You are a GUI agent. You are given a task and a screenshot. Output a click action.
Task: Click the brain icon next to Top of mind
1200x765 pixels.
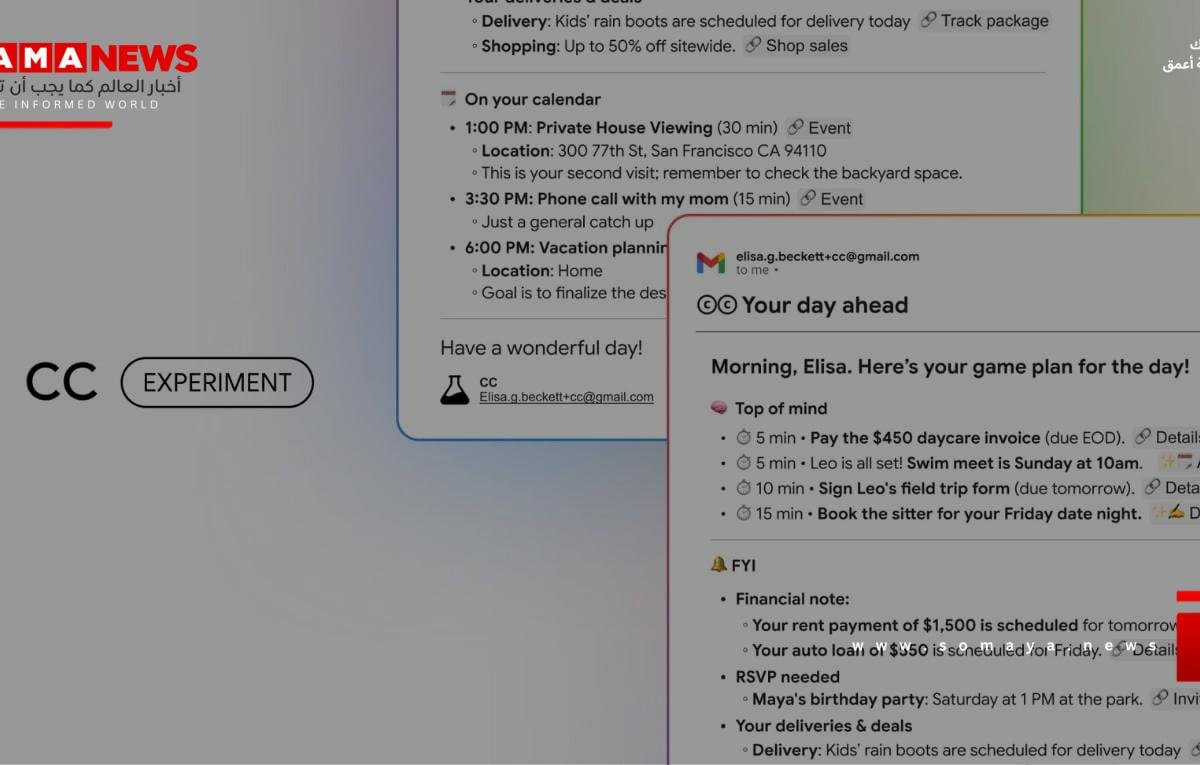pyautogui.click(x=718, y=408)
